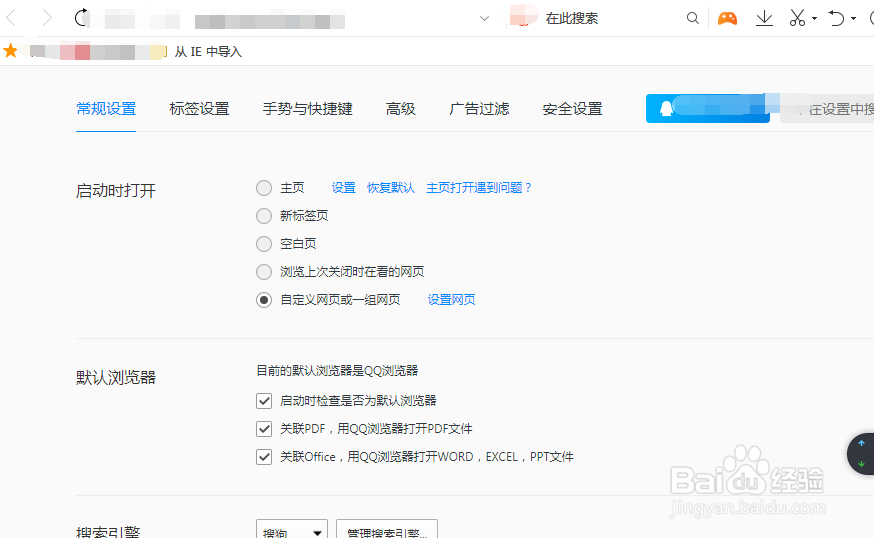
Task: Click the 恢复默认 link
Action: tap(391, 188)
